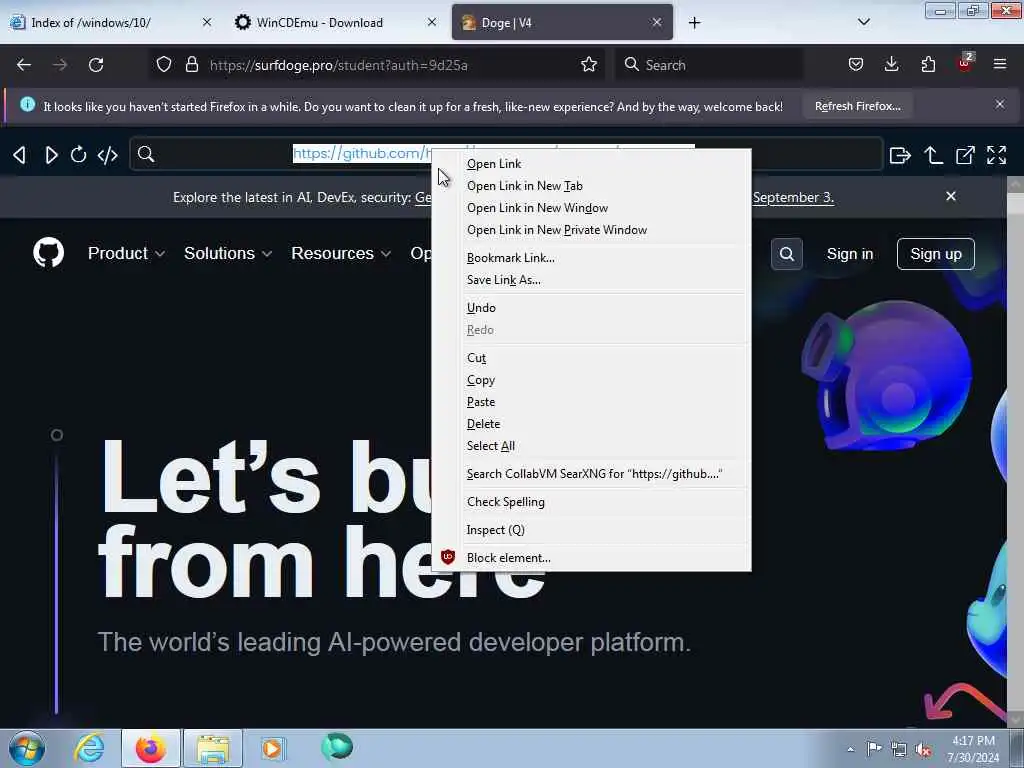The height and width of the screenshot is (768, 1024).
Task: Close the Doge | V4 tab
Action: (x=657, y=22)
